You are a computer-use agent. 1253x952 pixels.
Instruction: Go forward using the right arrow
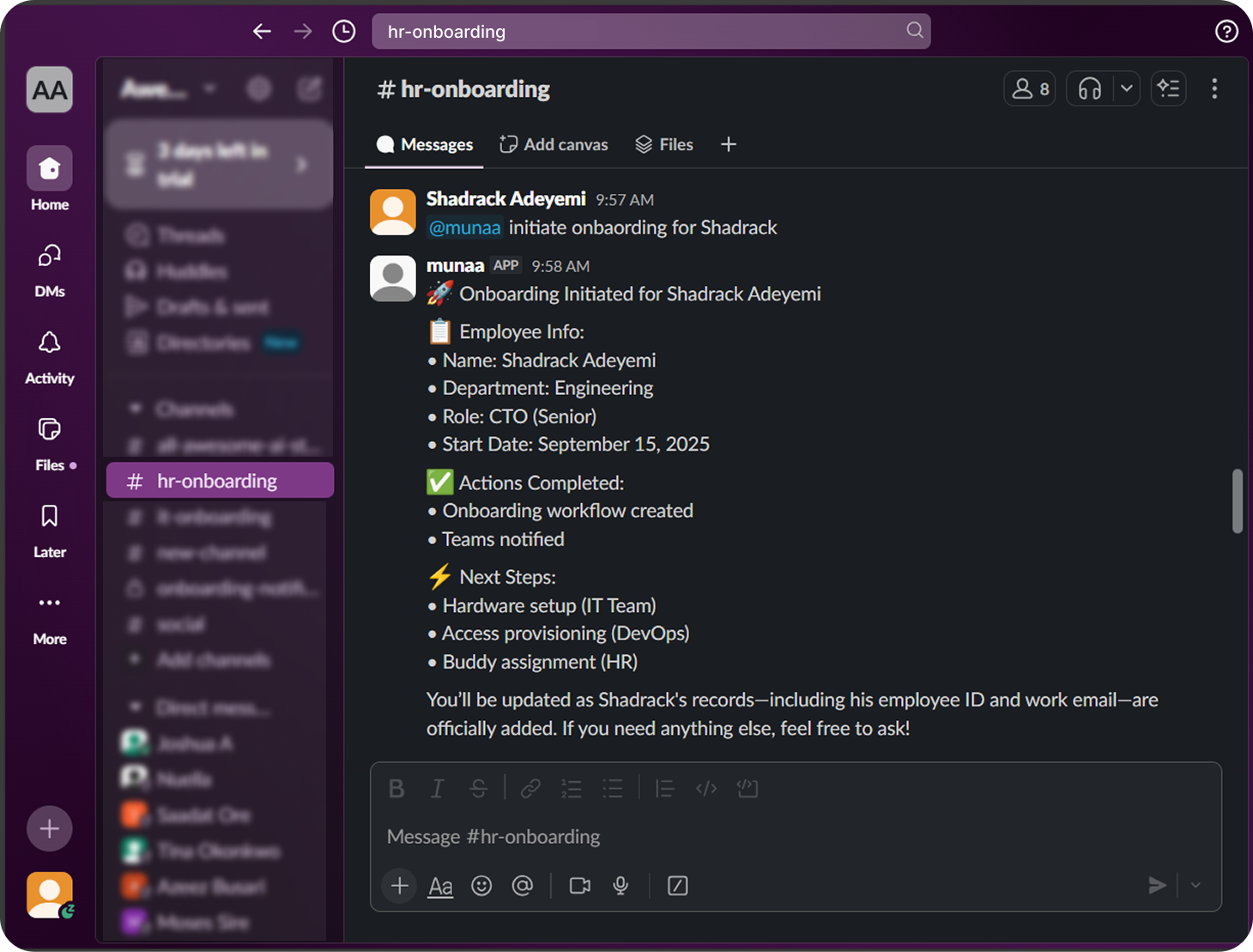[x=303, y=32]
